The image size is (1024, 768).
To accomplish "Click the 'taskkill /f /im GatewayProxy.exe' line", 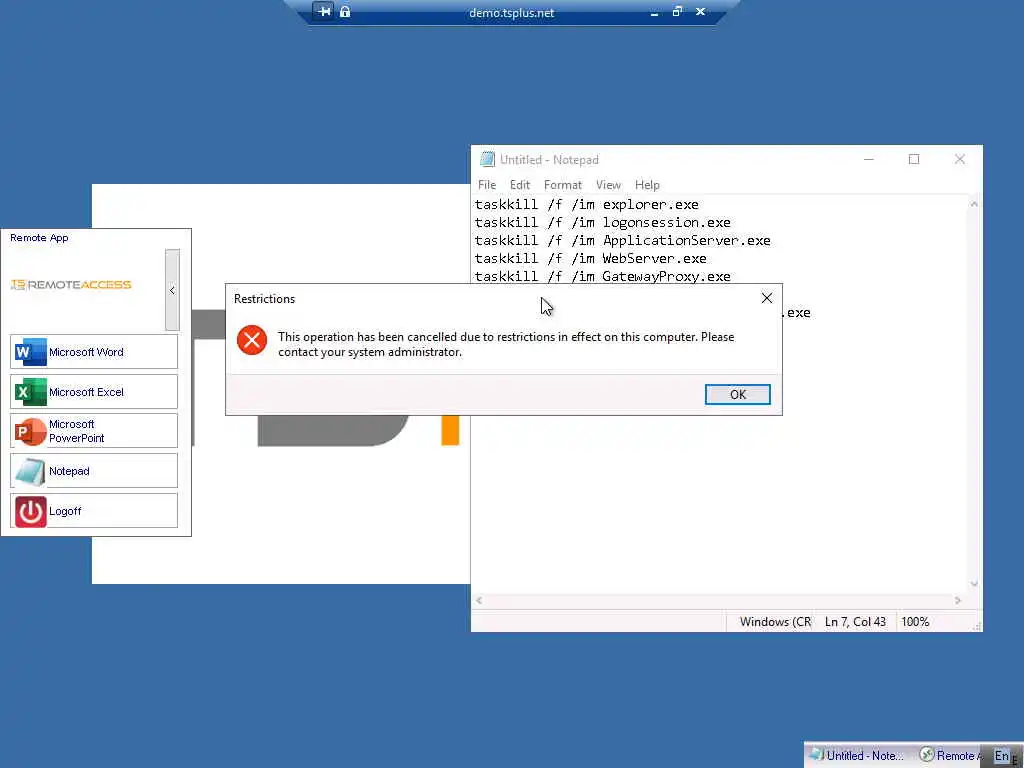I will click(x=602, y=276).
